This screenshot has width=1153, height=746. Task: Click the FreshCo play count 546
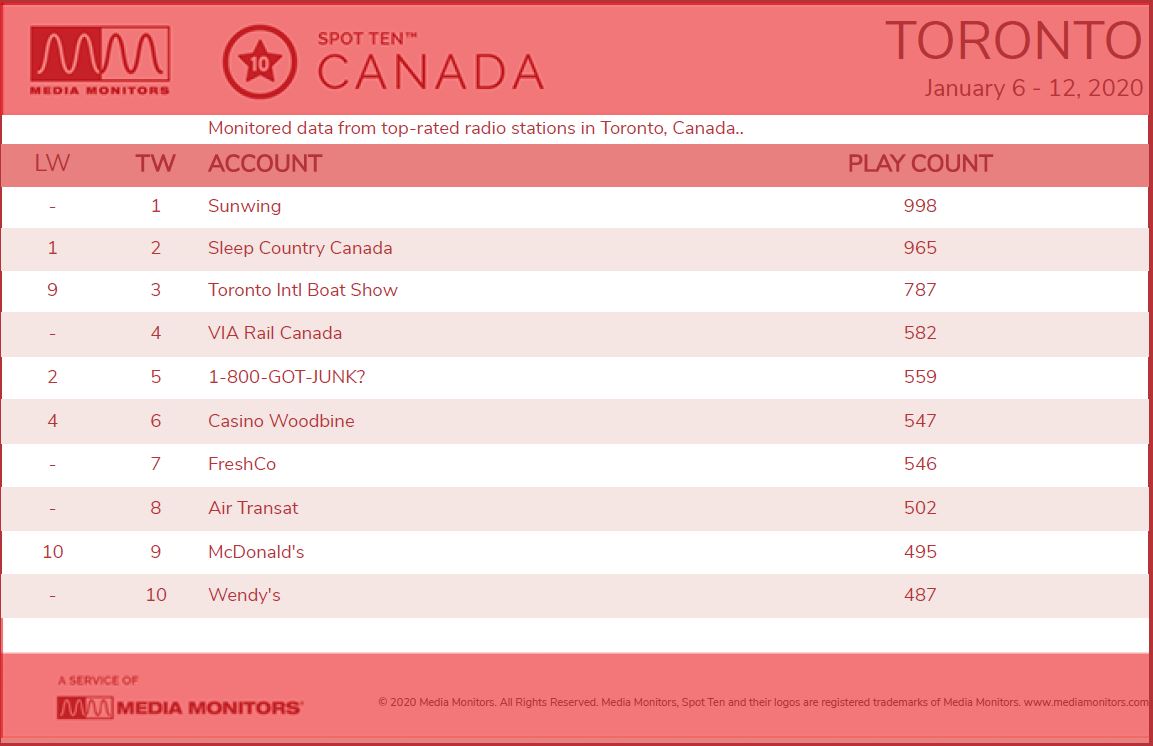(x=920, y=464)
